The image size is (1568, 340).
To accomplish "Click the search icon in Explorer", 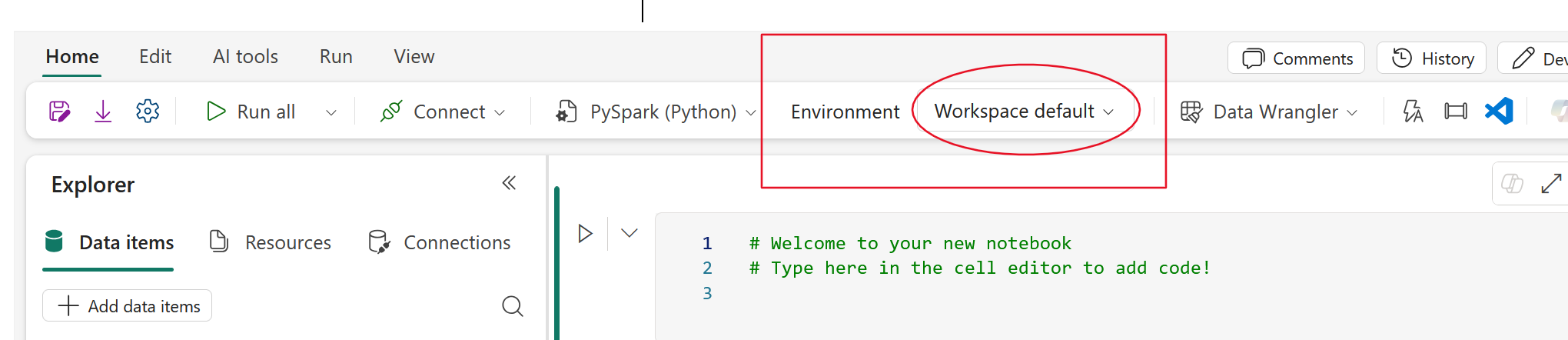I will pyautogui.click(x=512, y=306).
